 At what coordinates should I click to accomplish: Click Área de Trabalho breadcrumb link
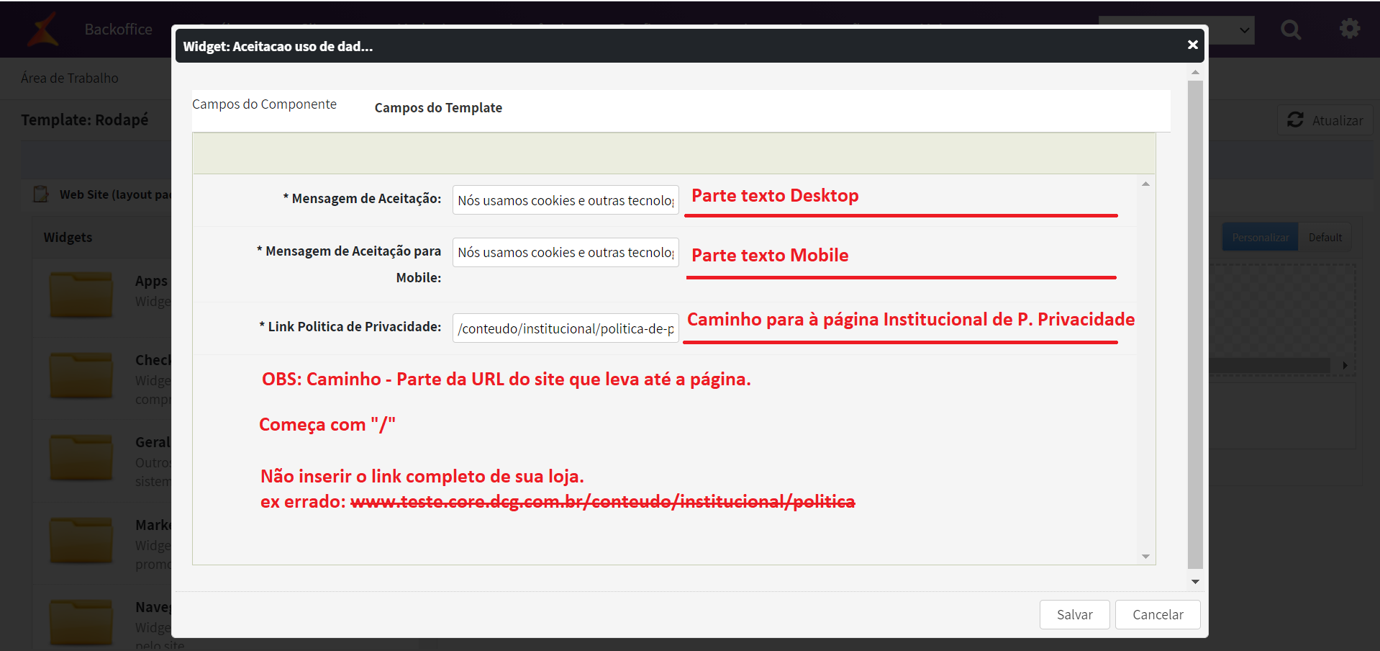70,78
